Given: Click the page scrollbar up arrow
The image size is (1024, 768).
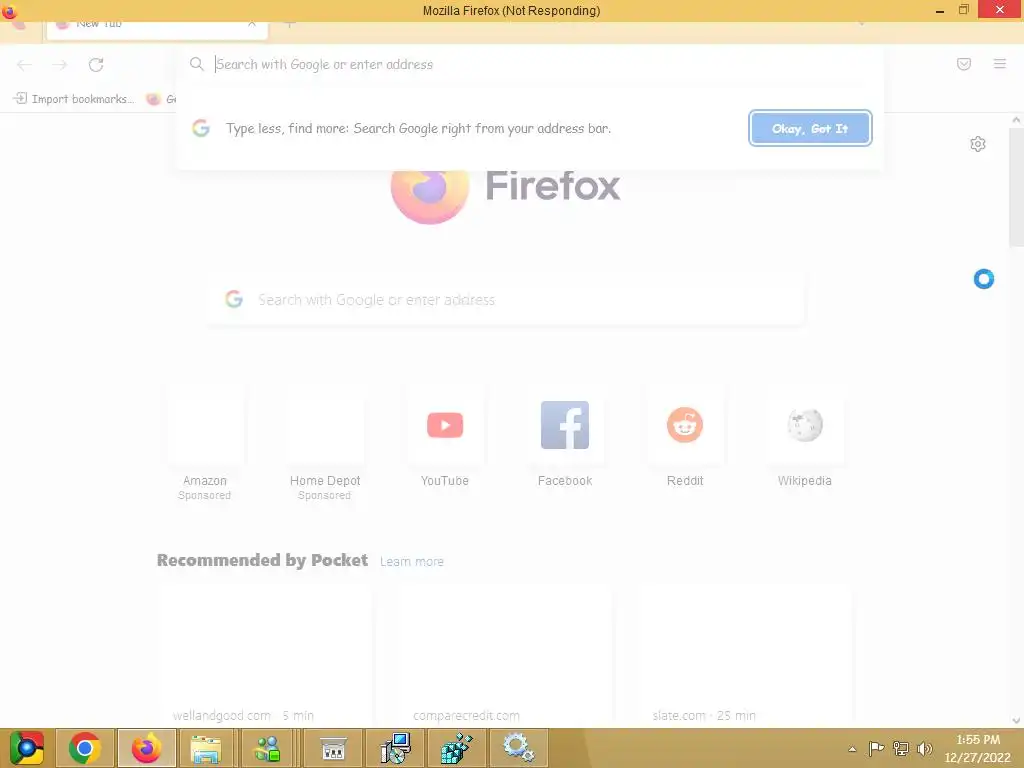Looking at the screenshot, I should pos(1016,120).
